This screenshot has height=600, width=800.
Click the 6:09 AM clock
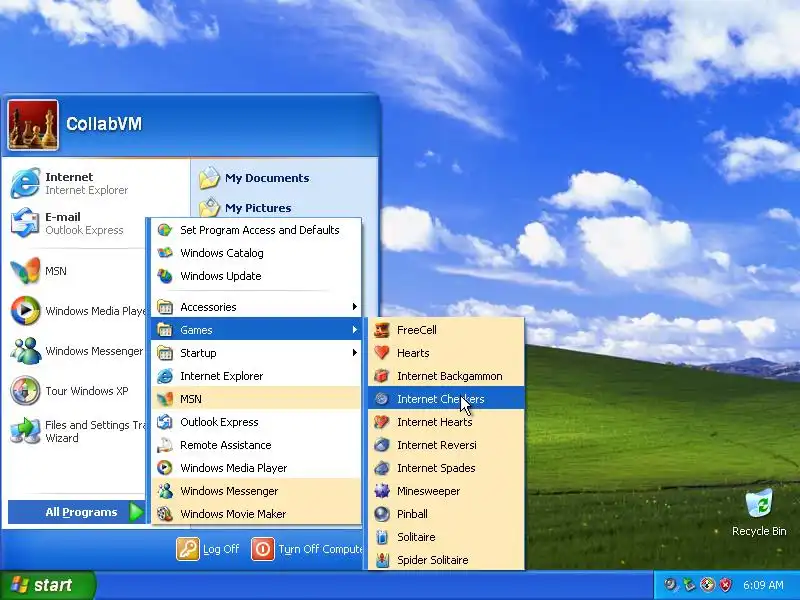pyautogui.click(x=763, y=585)
